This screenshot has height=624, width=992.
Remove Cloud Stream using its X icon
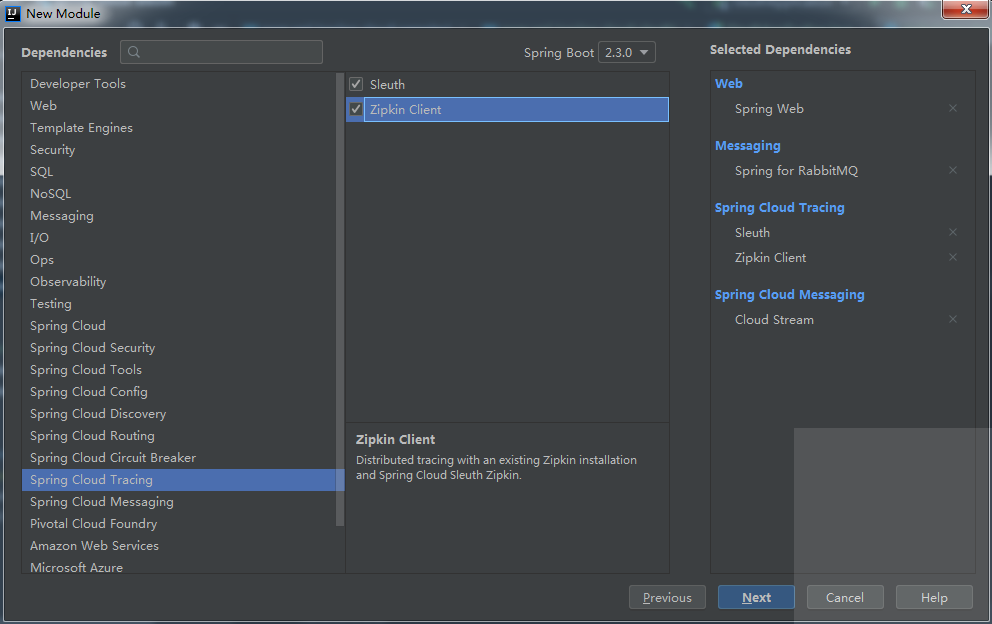[953, 320]
